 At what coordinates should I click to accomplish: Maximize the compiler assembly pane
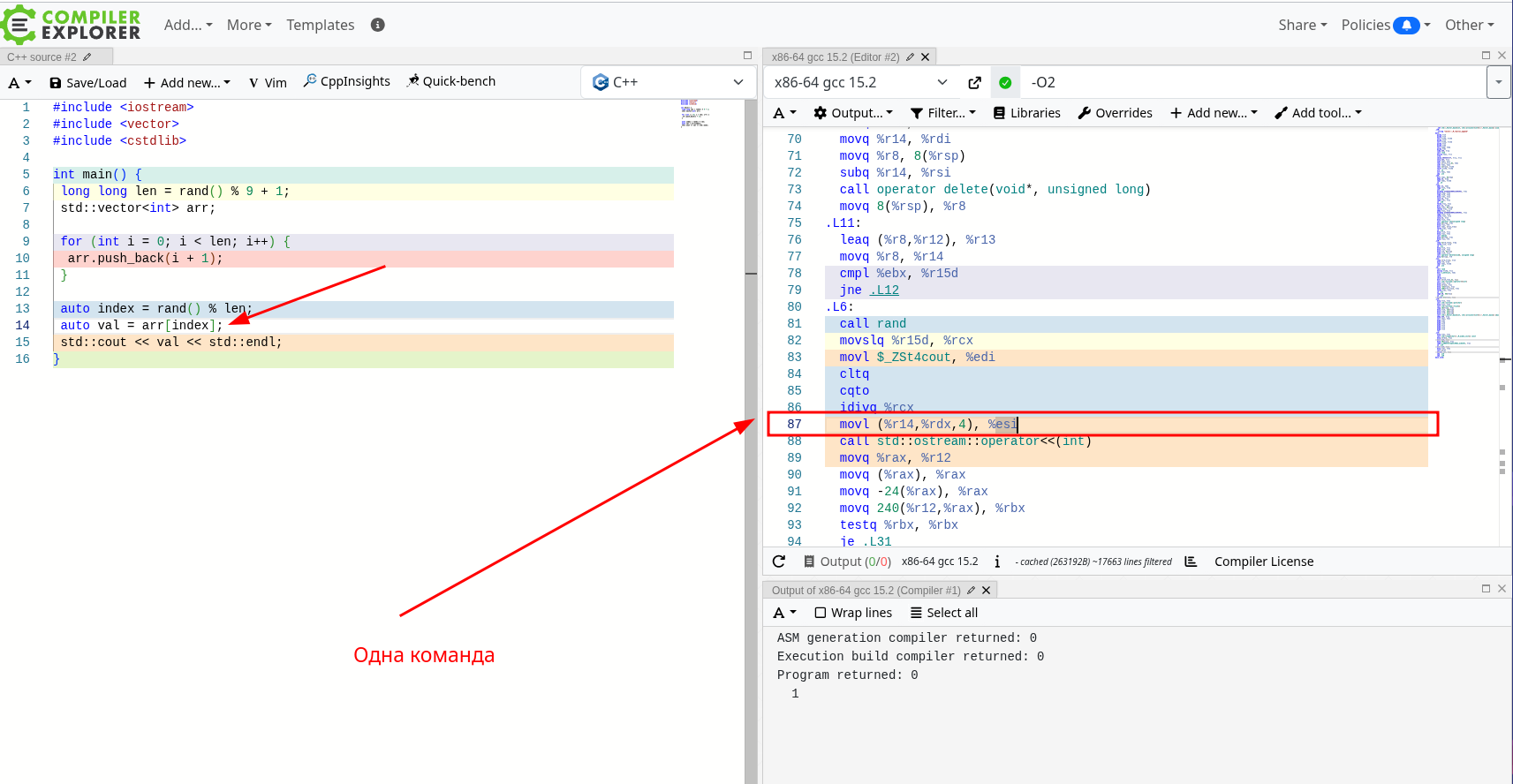pyautogui.click(x=1486, y=56)
